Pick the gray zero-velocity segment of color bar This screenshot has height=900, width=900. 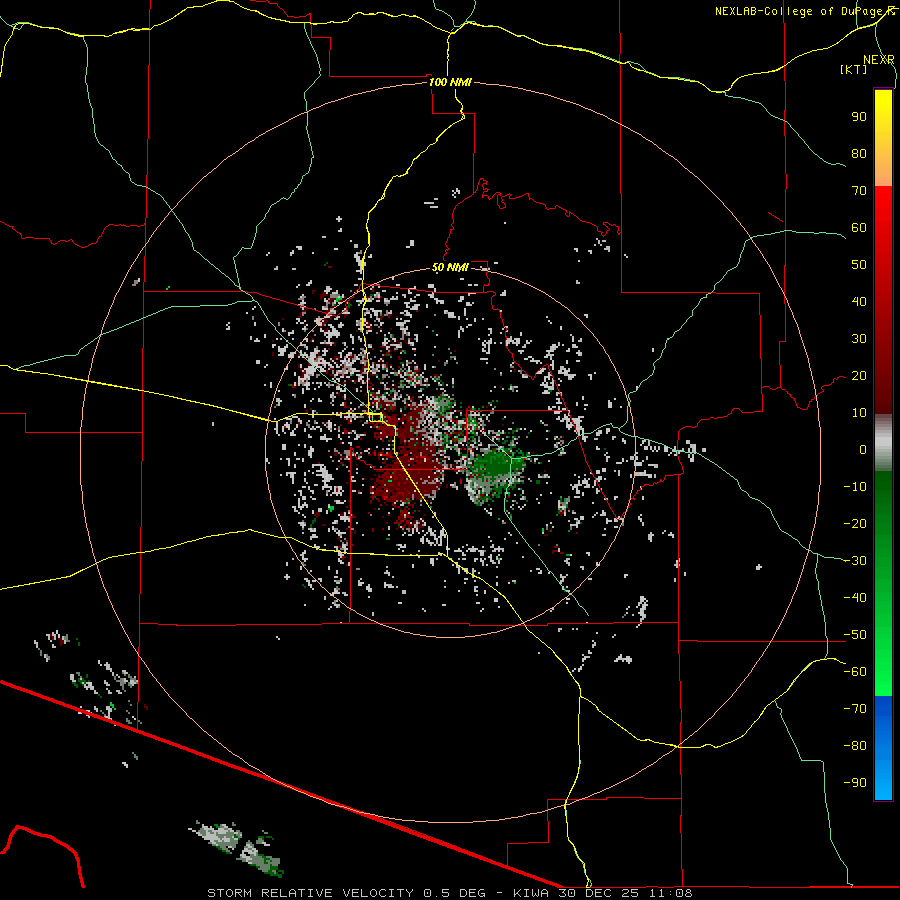(883, 443)
